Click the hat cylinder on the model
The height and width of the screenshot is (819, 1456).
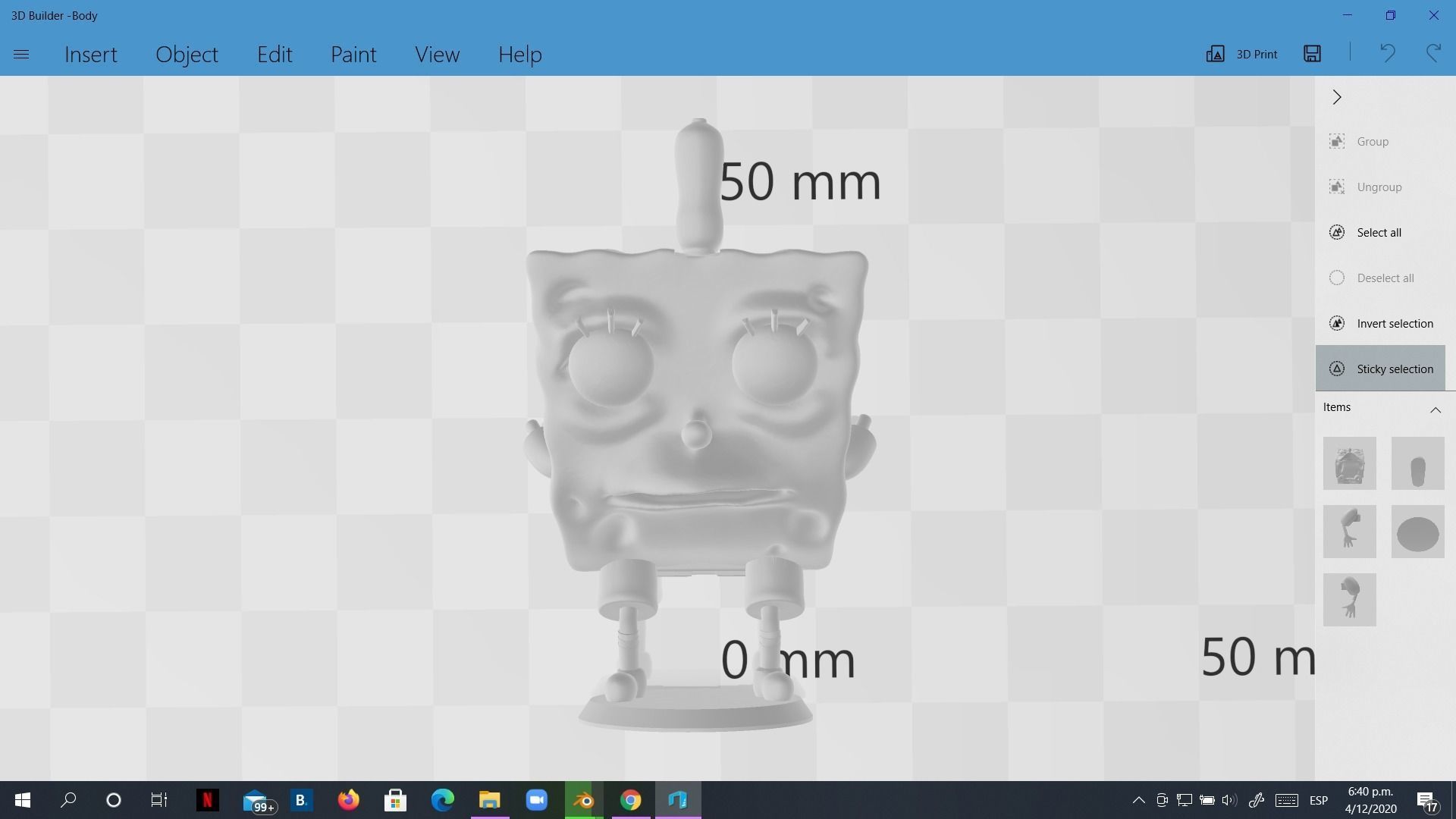[698, 186]
